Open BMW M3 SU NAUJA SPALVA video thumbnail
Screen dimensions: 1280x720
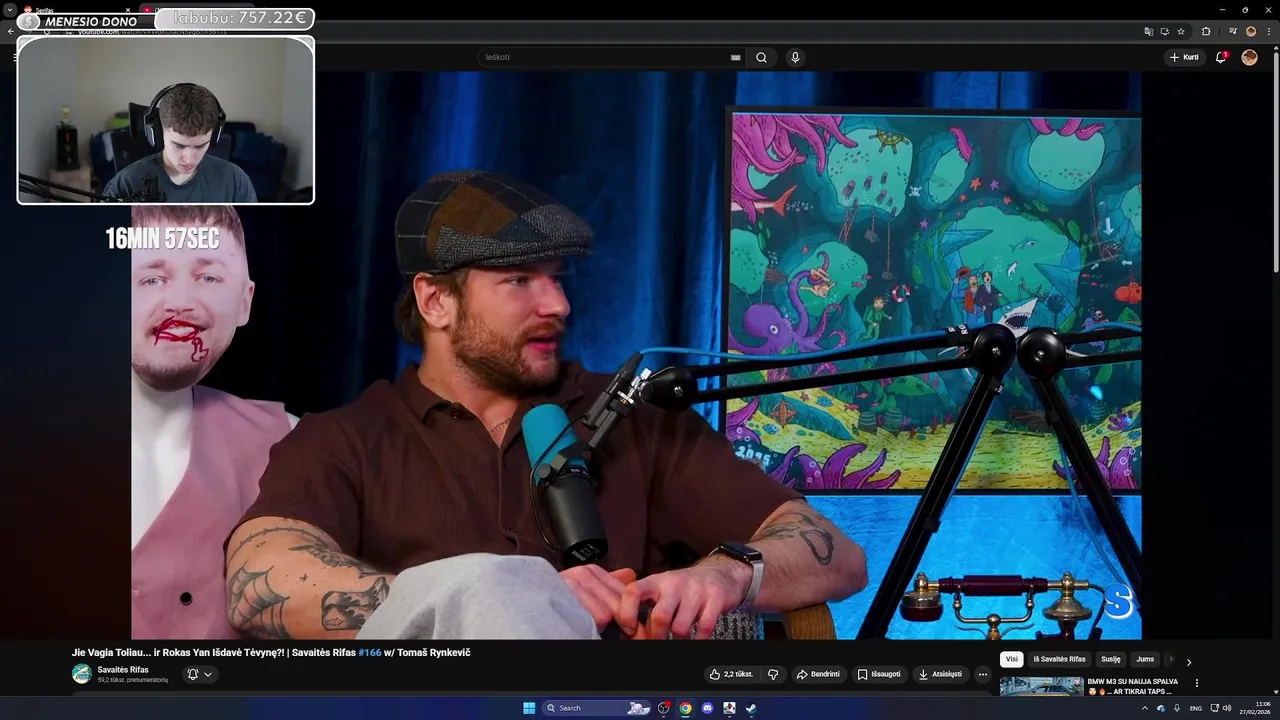click(1041, 686)
